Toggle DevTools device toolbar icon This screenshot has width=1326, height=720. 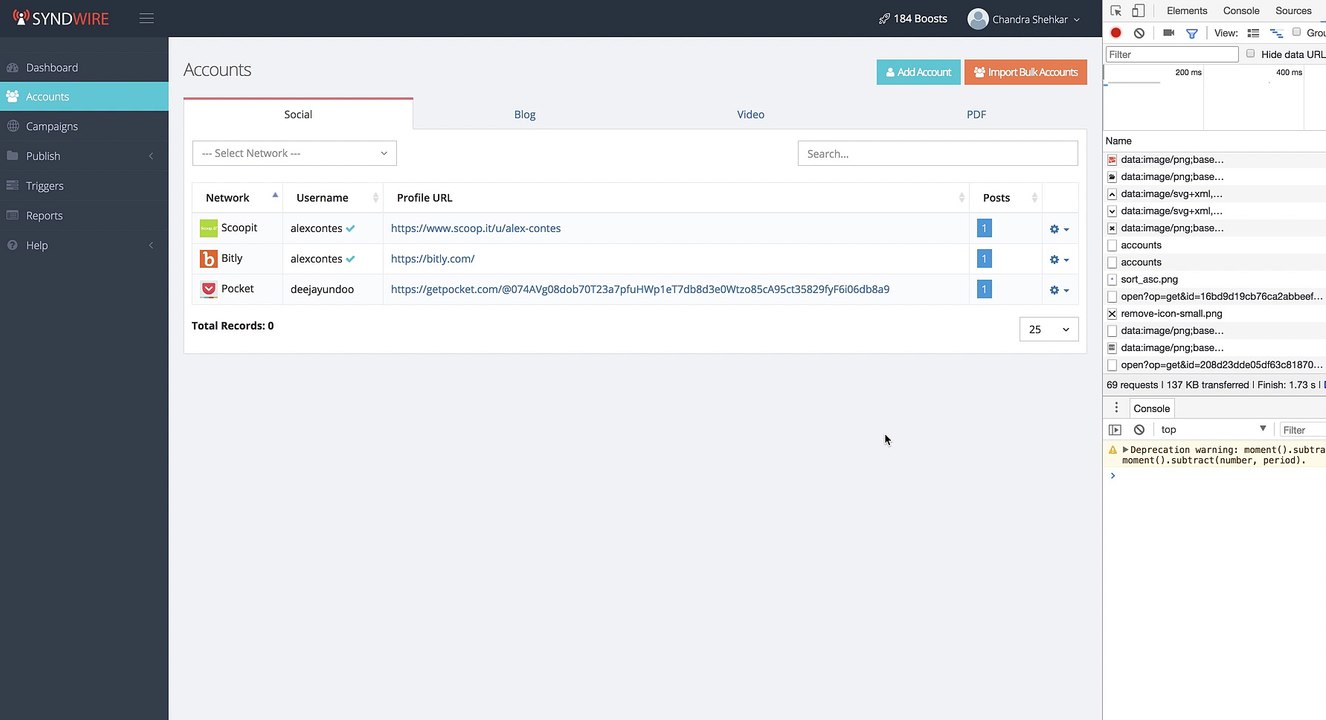pyautogui.click(x=1138, y=11)
